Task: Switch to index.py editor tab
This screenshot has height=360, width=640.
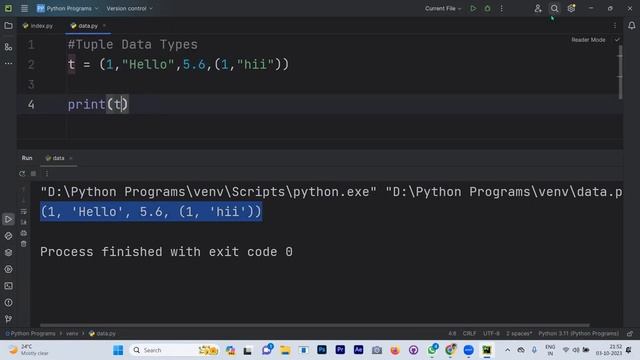Action: click(x=38, y=26)
